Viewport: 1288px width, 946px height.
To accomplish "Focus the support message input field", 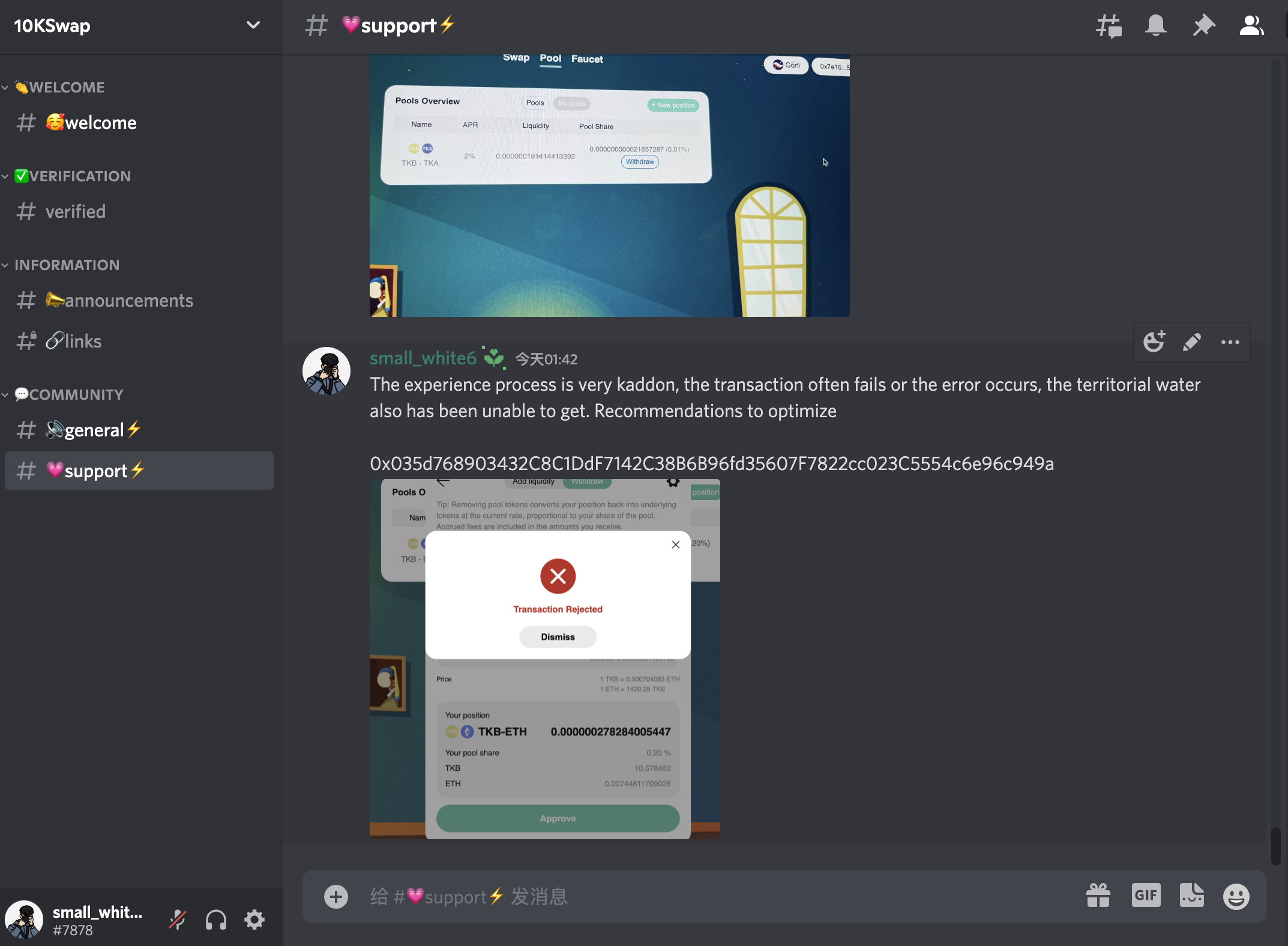I will (x=720, y=897).
